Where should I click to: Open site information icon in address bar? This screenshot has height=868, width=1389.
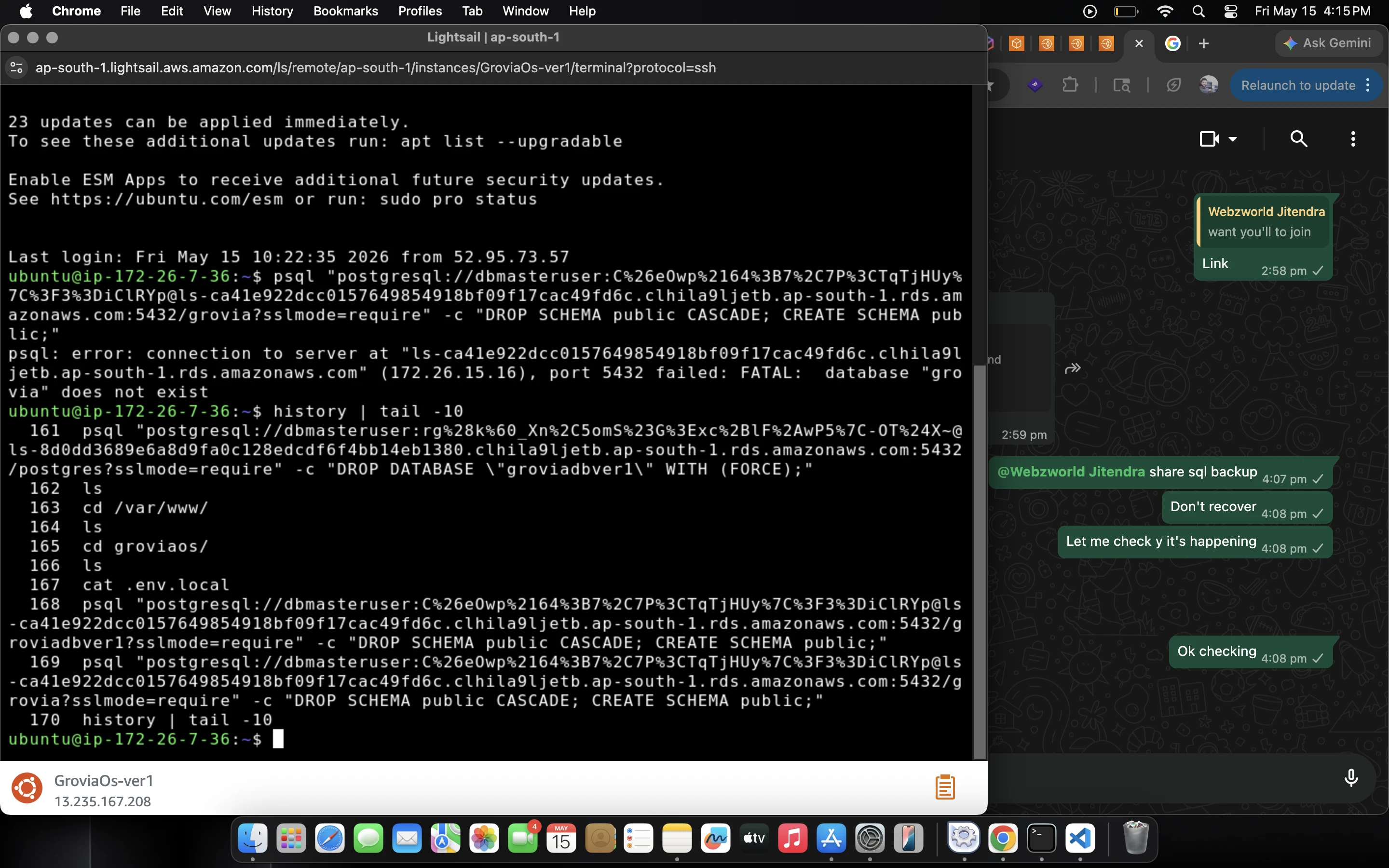click(17, 68)
